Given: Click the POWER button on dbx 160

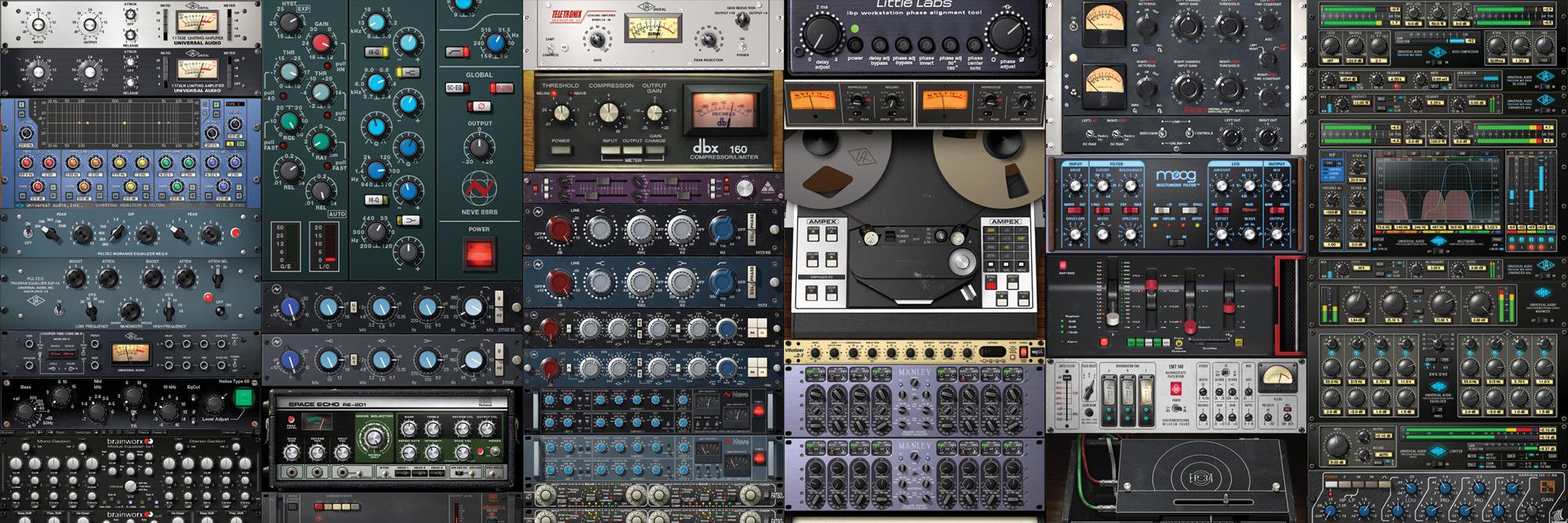Looking at the screenshot, I should [x=561, y=149].
